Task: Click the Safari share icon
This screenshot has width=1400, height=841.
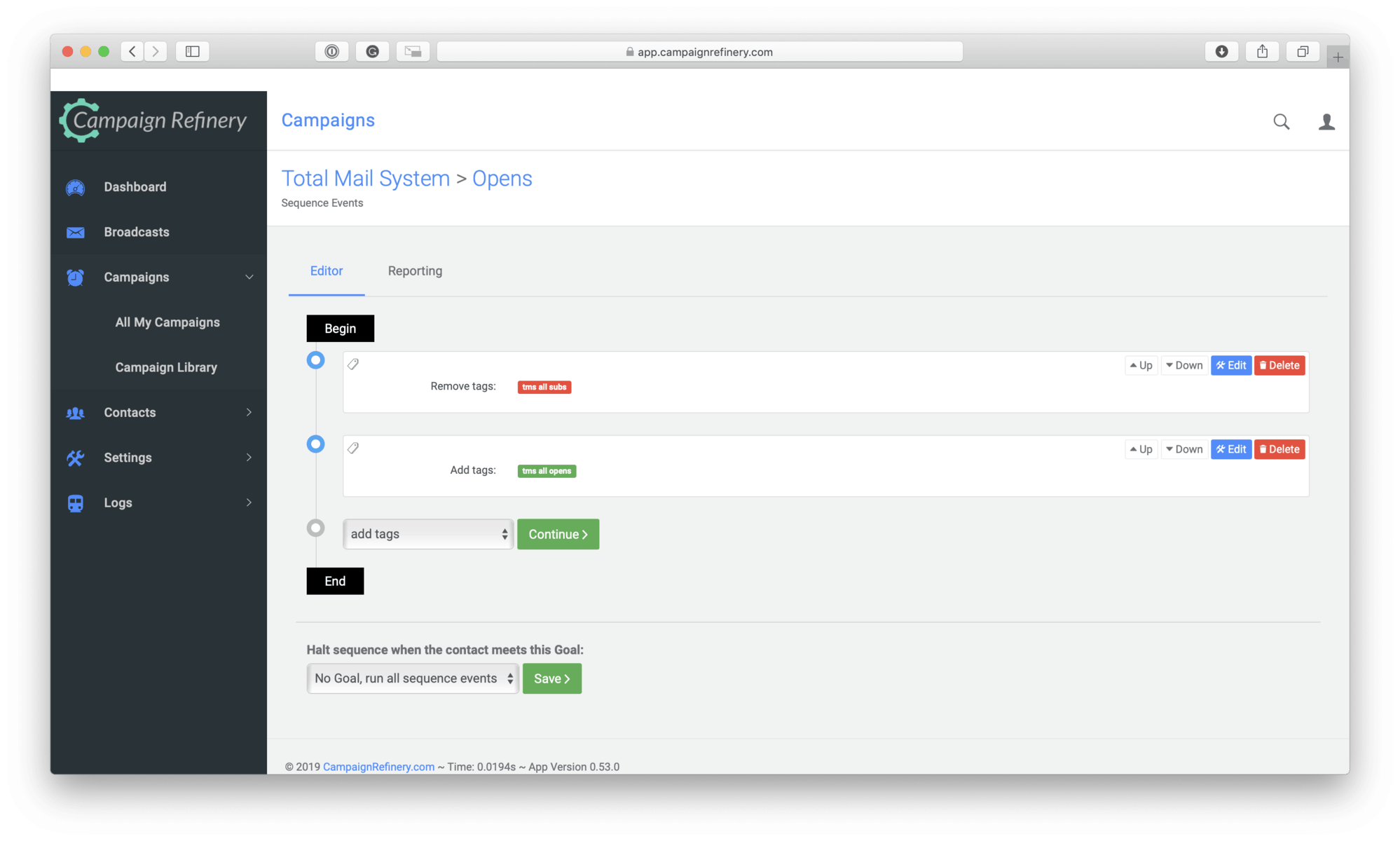Action: (x=1262, y=51)
